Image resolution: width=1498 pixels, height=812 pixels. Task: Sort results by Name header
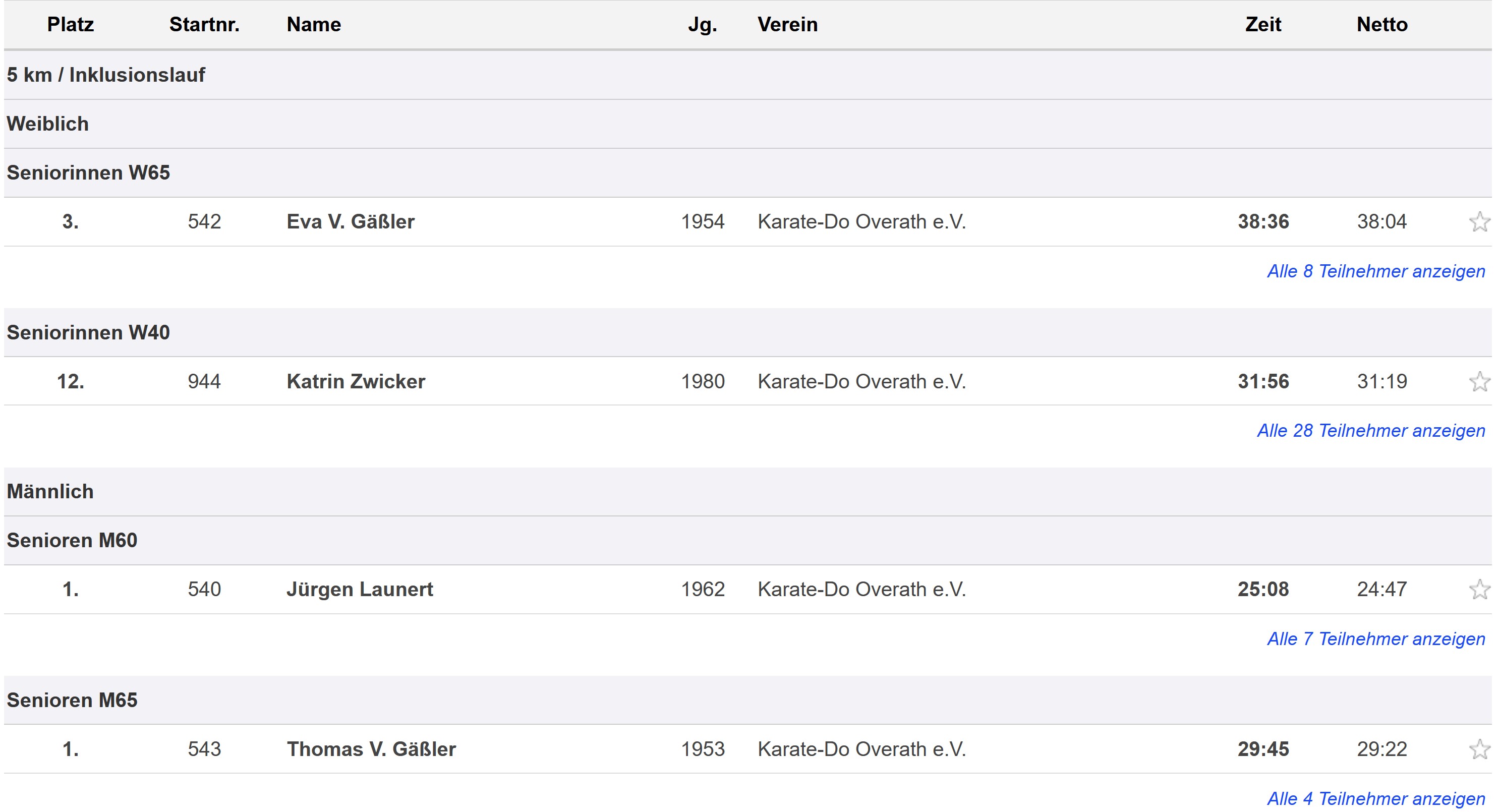pyautogui.click(x=313, y=24)
